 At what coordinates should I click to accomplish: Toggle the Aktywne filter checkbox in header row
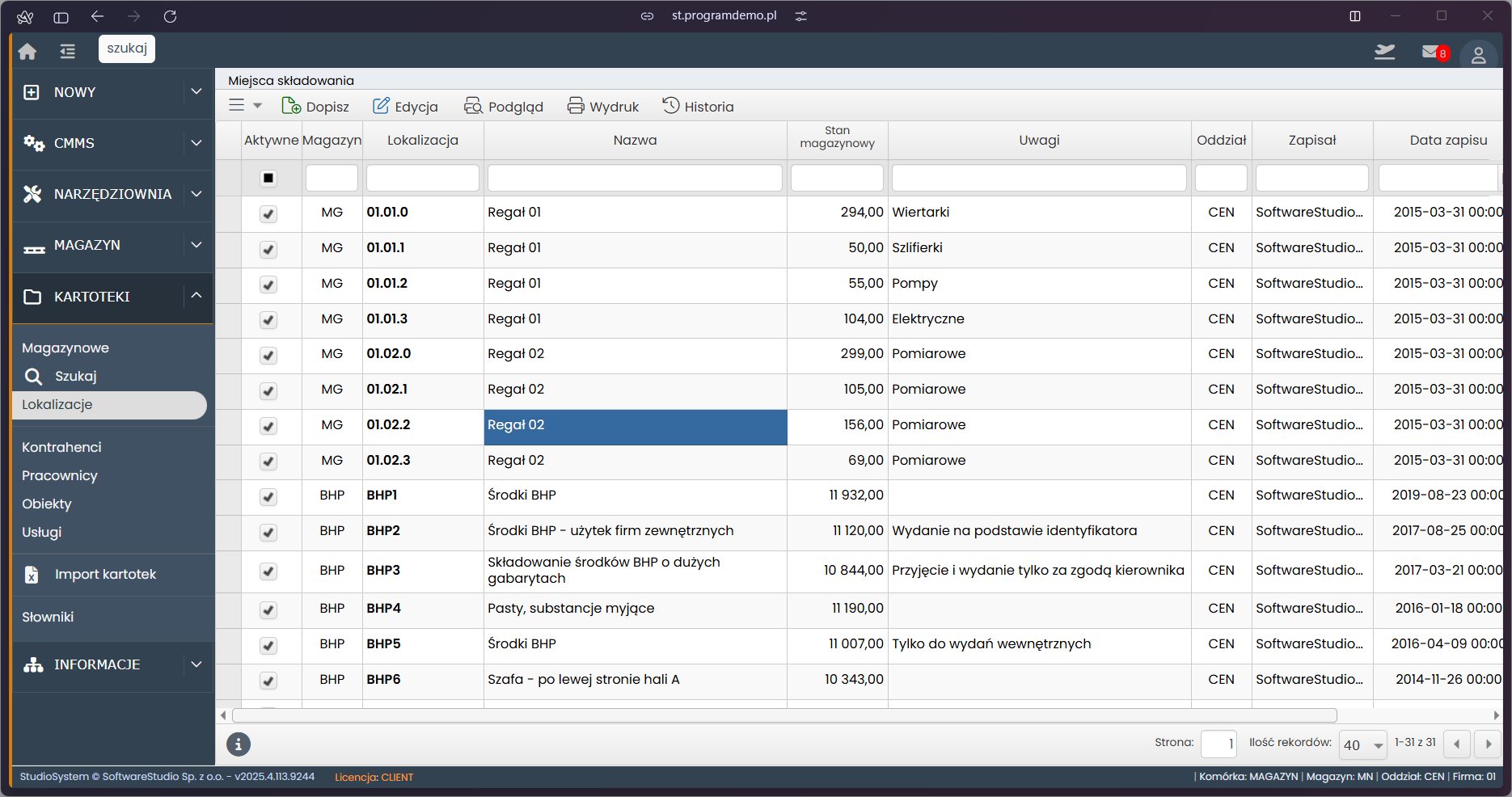[x=268, y=178]
